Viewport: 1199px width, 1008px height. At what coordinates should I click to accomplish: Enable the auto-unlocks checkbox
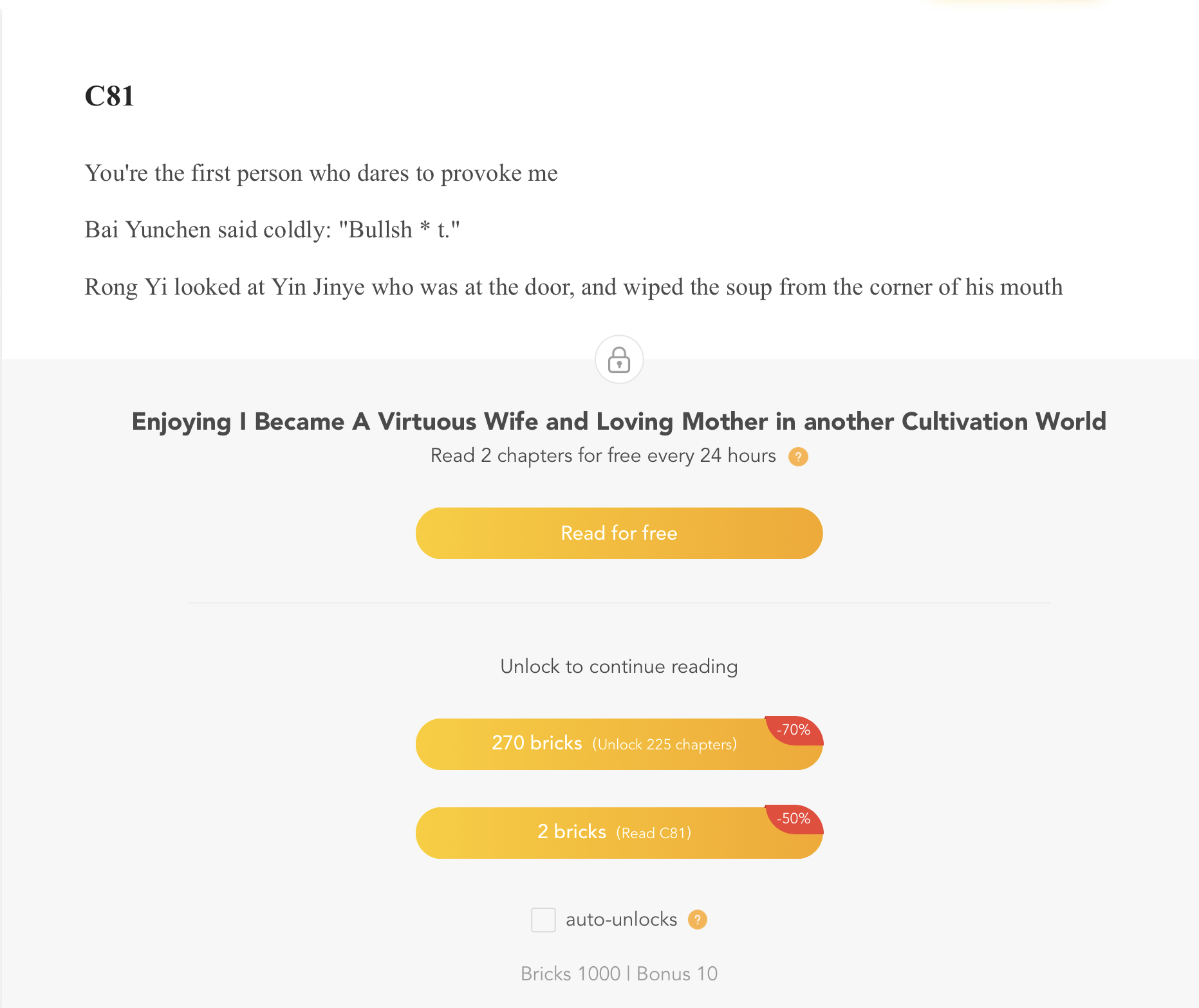coord(543,920)
